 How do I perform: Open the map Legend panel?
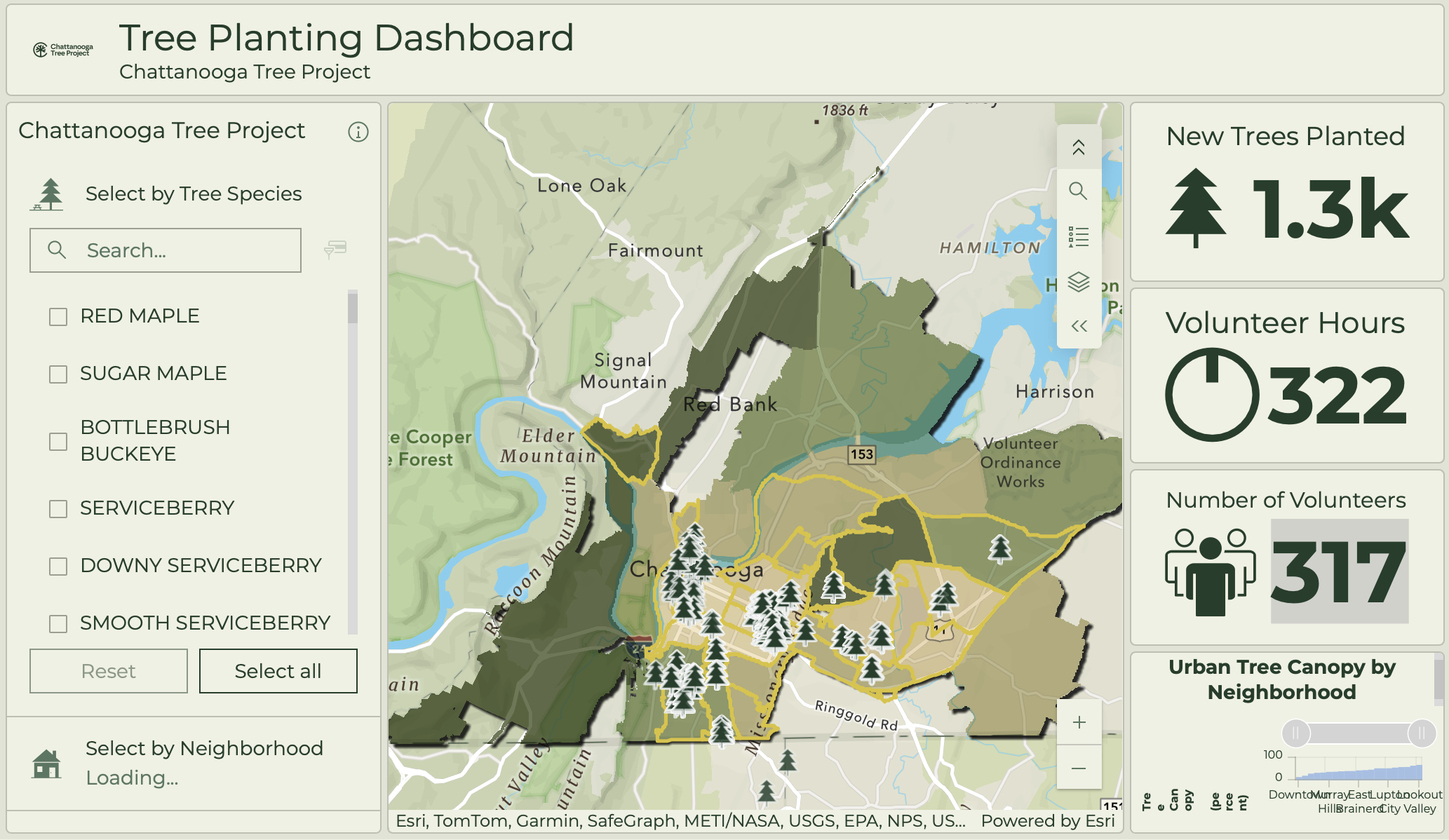[x=1079, y=237]
